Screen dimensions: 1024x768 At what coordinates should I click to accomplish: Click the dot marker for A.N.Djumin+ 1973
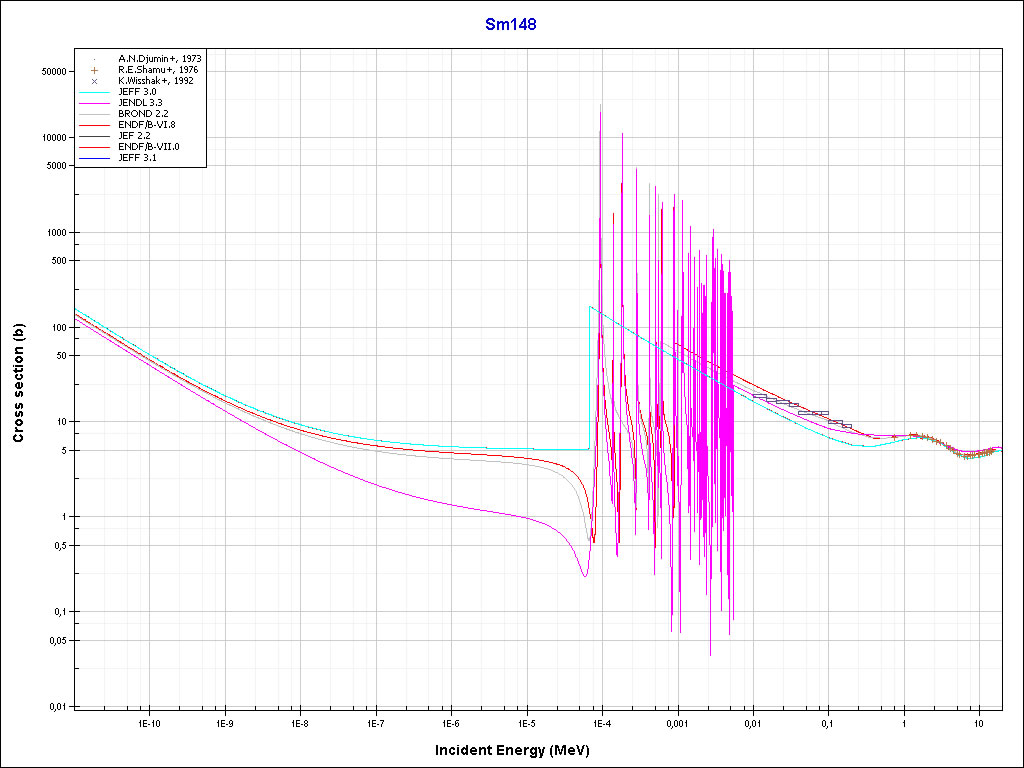tap(94, 59)
